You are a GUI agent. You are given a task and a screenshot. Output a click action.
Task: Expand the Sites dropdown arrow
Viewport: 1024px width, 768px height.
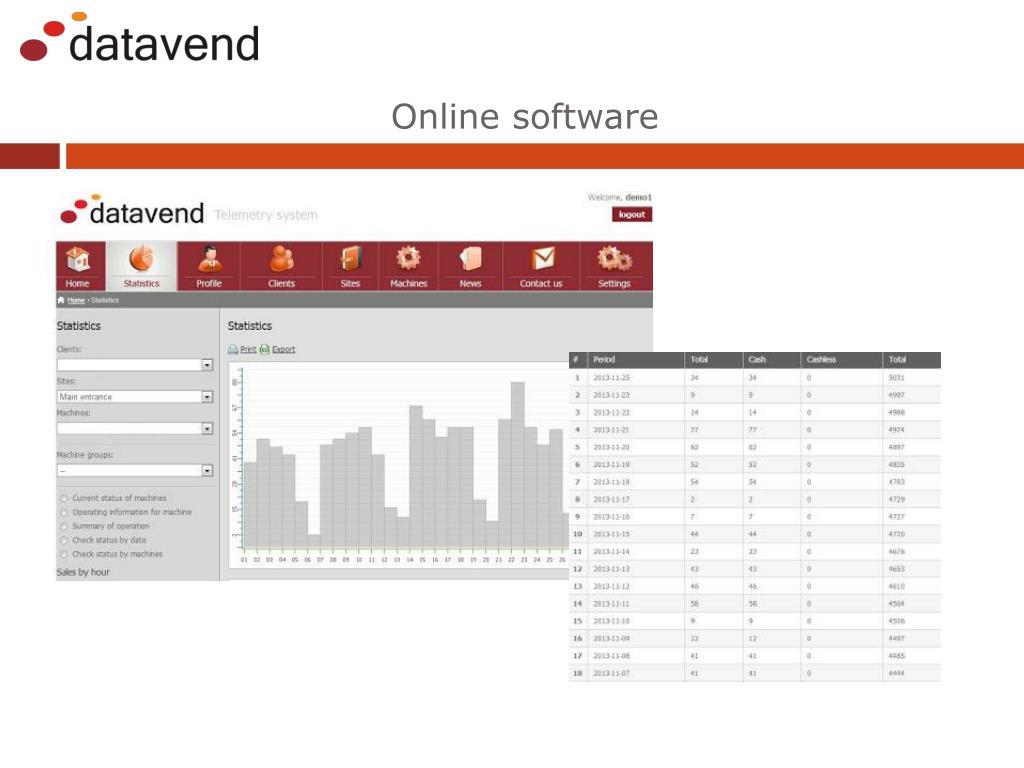(207, 396)
